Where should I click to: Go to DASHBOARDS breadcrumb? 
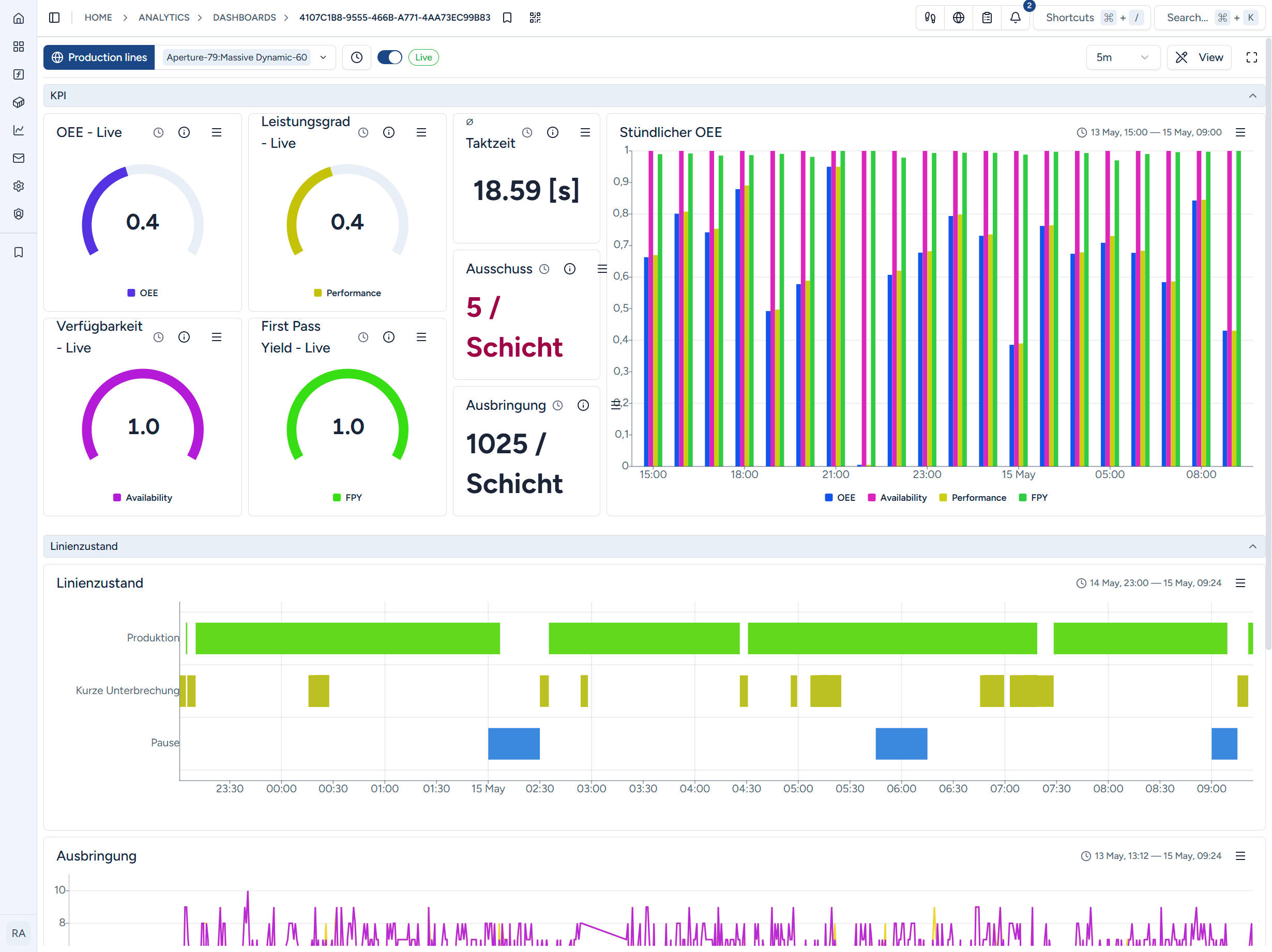245,18
